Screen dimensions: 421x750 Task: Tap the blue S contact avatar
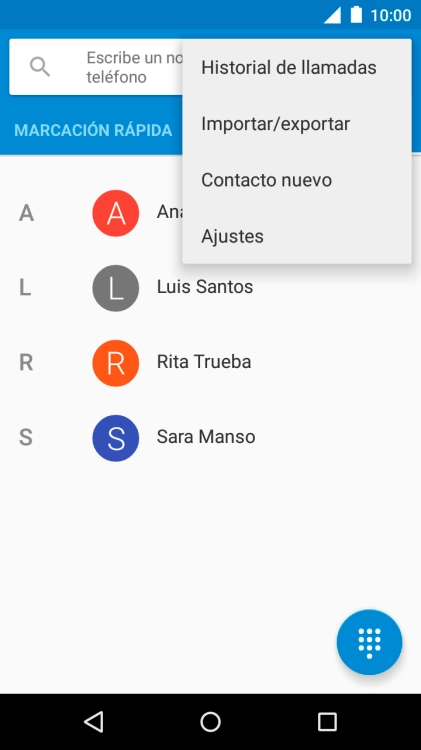click(x=116, y=438)
